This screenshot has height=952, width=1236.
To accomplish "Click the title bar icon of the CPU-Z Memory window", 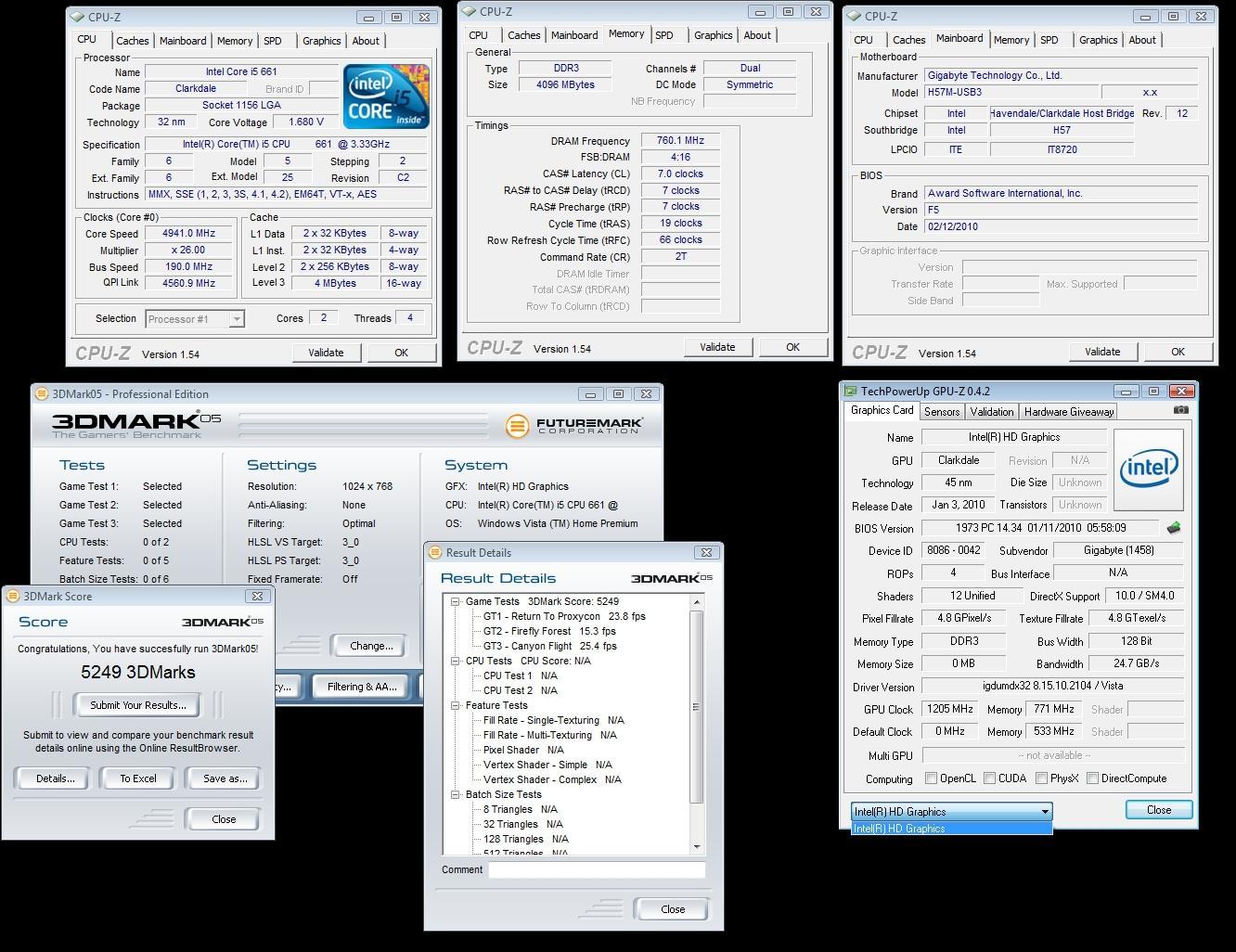I will (x=470, y=11).
